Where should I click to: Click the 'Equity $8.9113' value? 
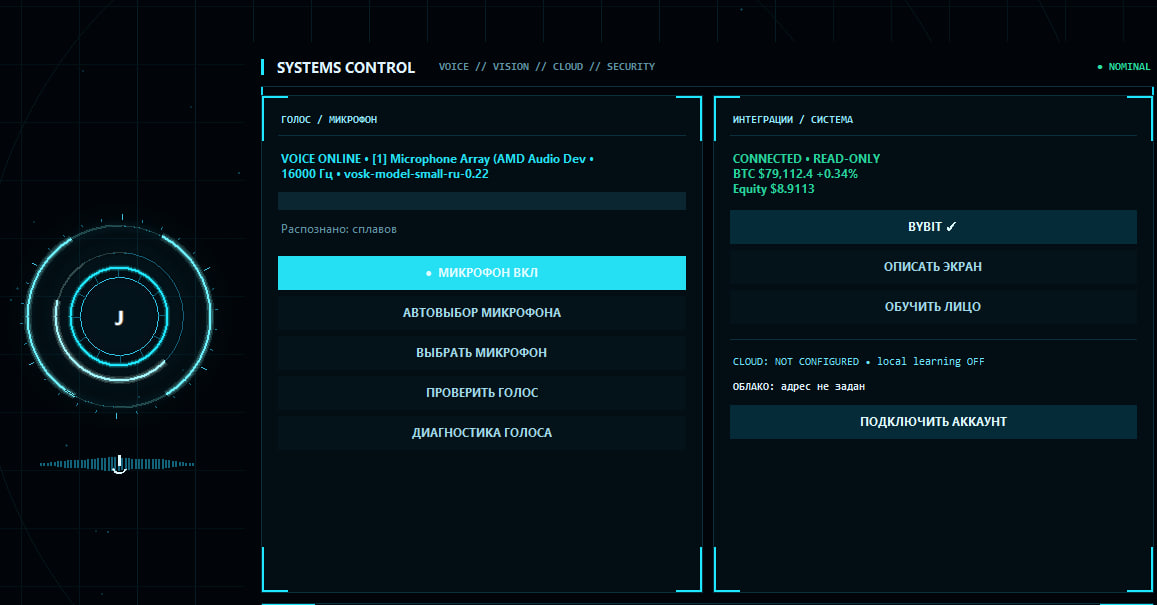773,189
